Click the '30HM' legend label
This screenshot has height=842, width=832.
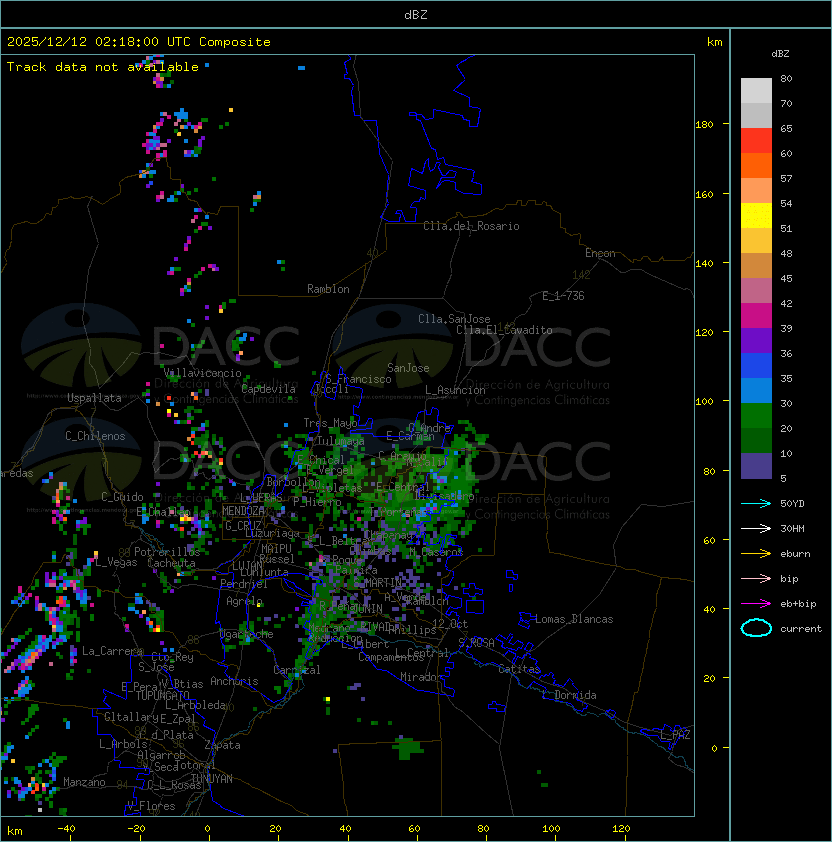click(792, 528)
